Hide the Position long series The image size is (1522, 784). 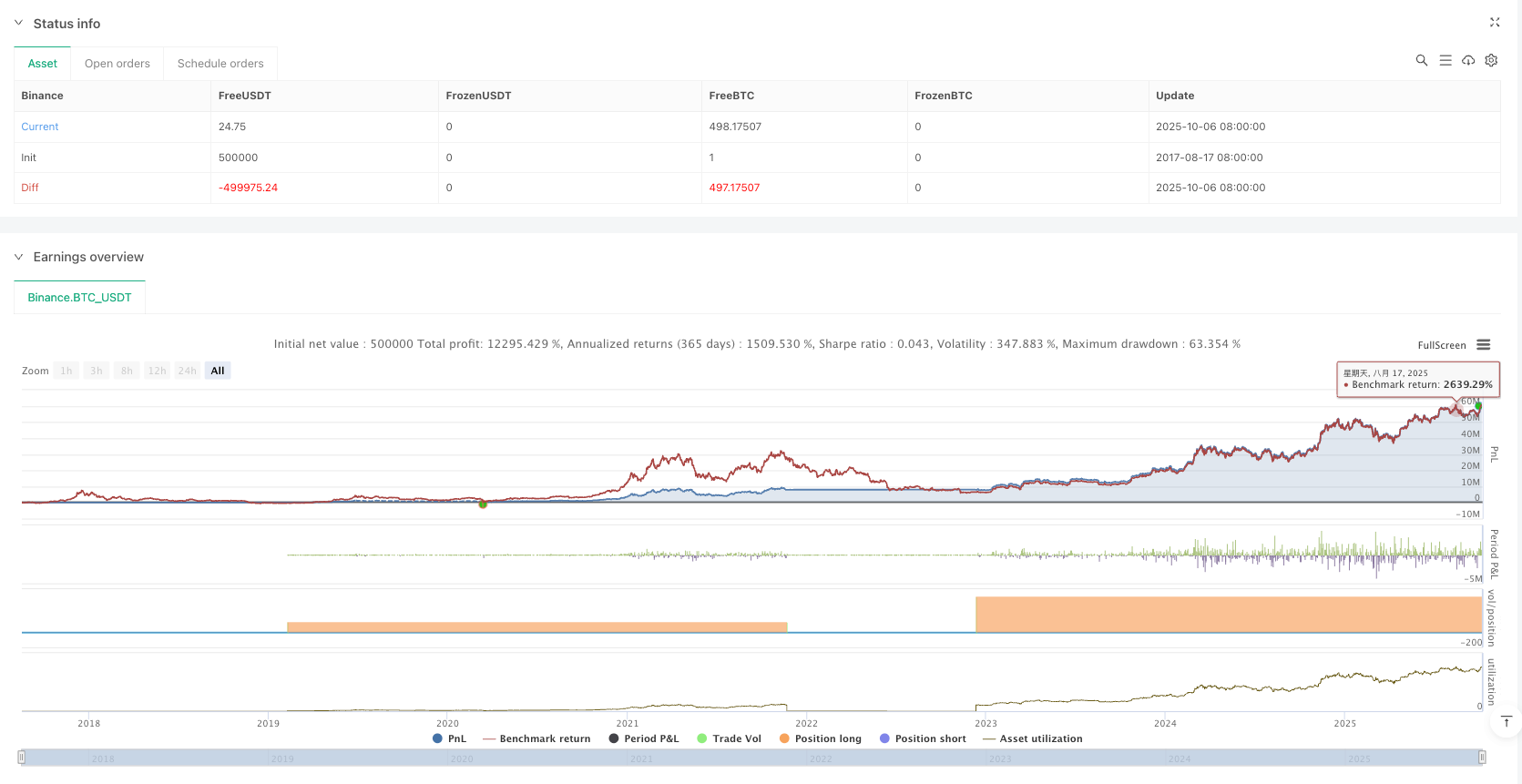[x=820, y=738]
